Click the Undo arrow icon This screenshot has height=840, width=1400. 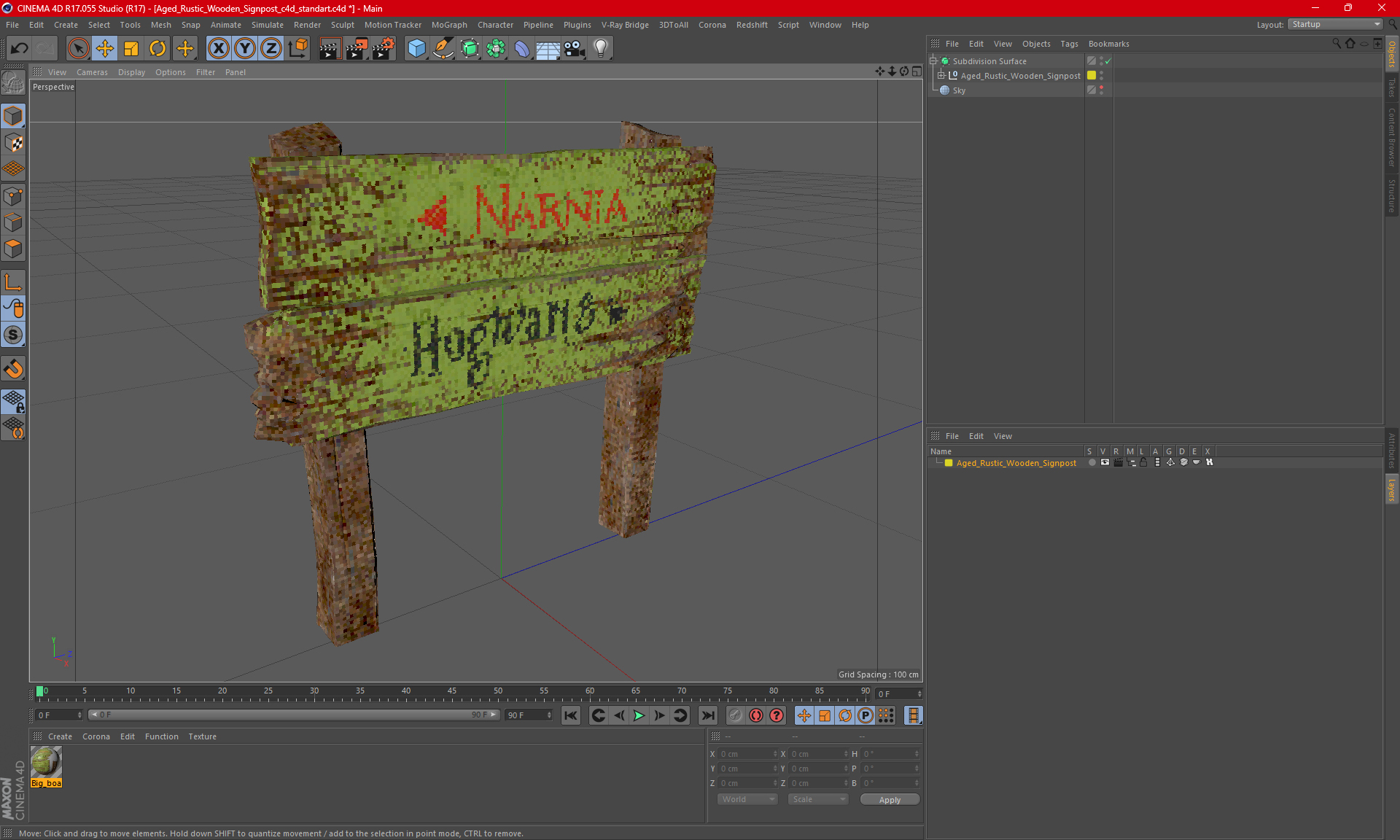click(20, 48)
